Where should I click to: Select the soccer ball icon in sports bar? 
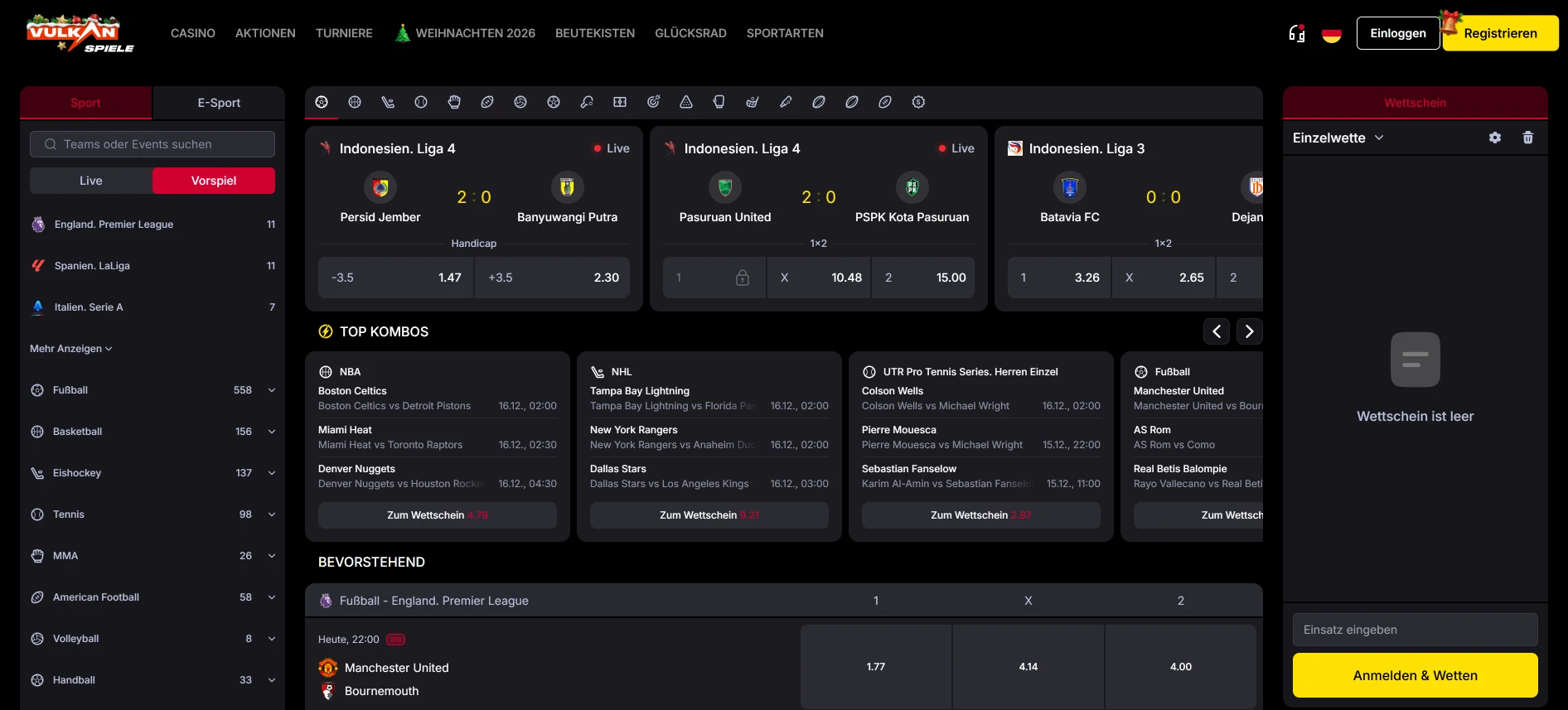pyautogui.click(x=322, y=102)
